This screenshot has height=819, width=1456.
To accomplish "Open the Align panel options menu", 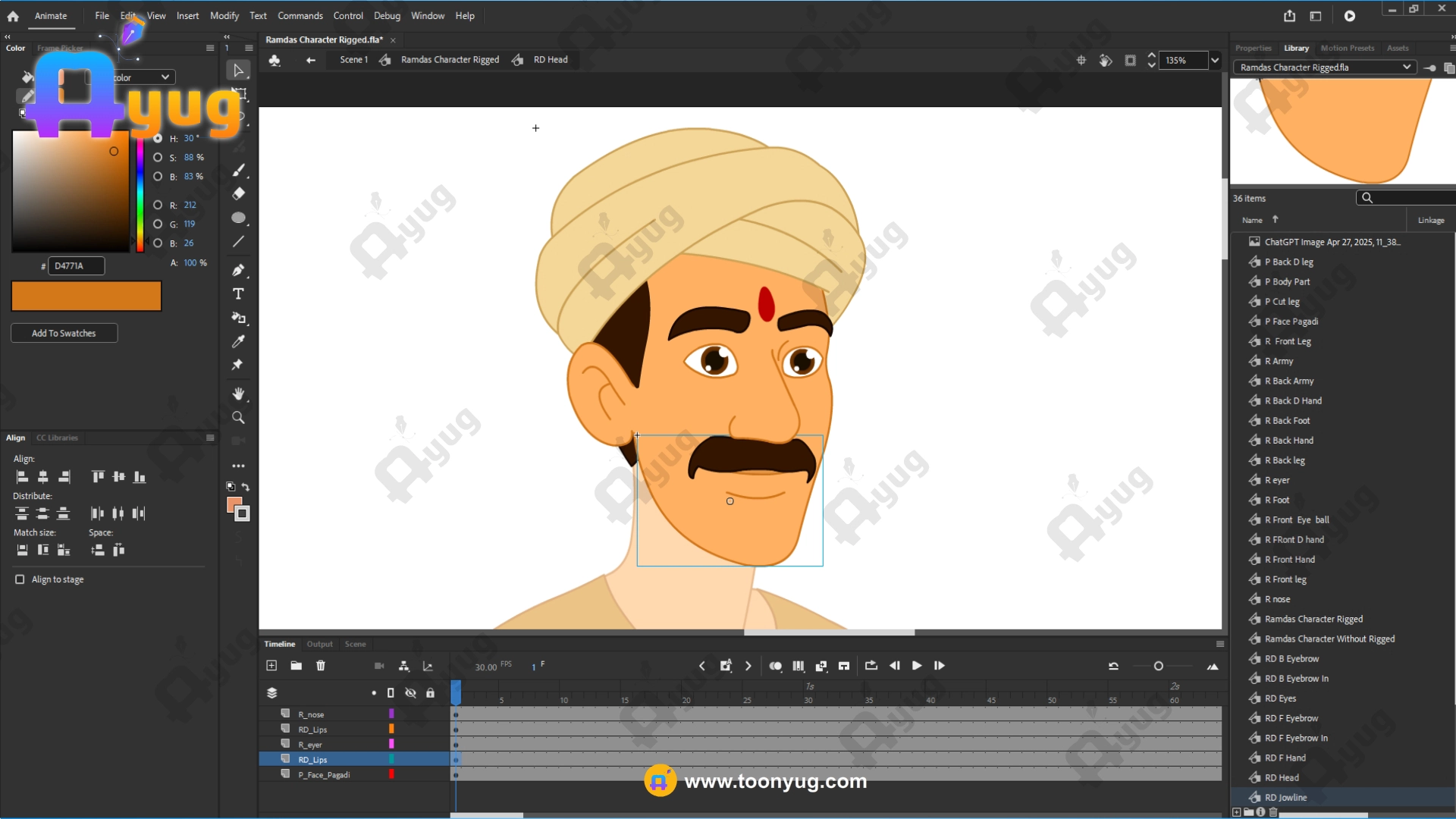I will [x=210, y=438].
